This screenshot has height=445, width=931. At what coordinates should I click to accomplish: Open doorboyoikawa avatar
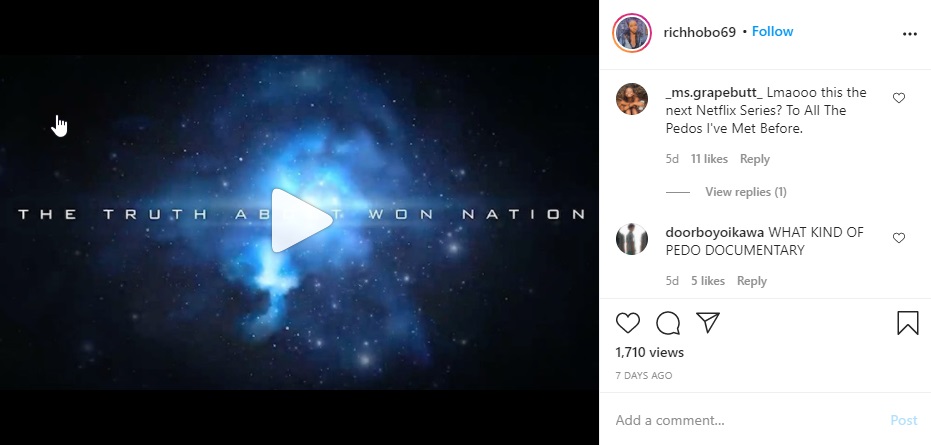coord(632,239)
